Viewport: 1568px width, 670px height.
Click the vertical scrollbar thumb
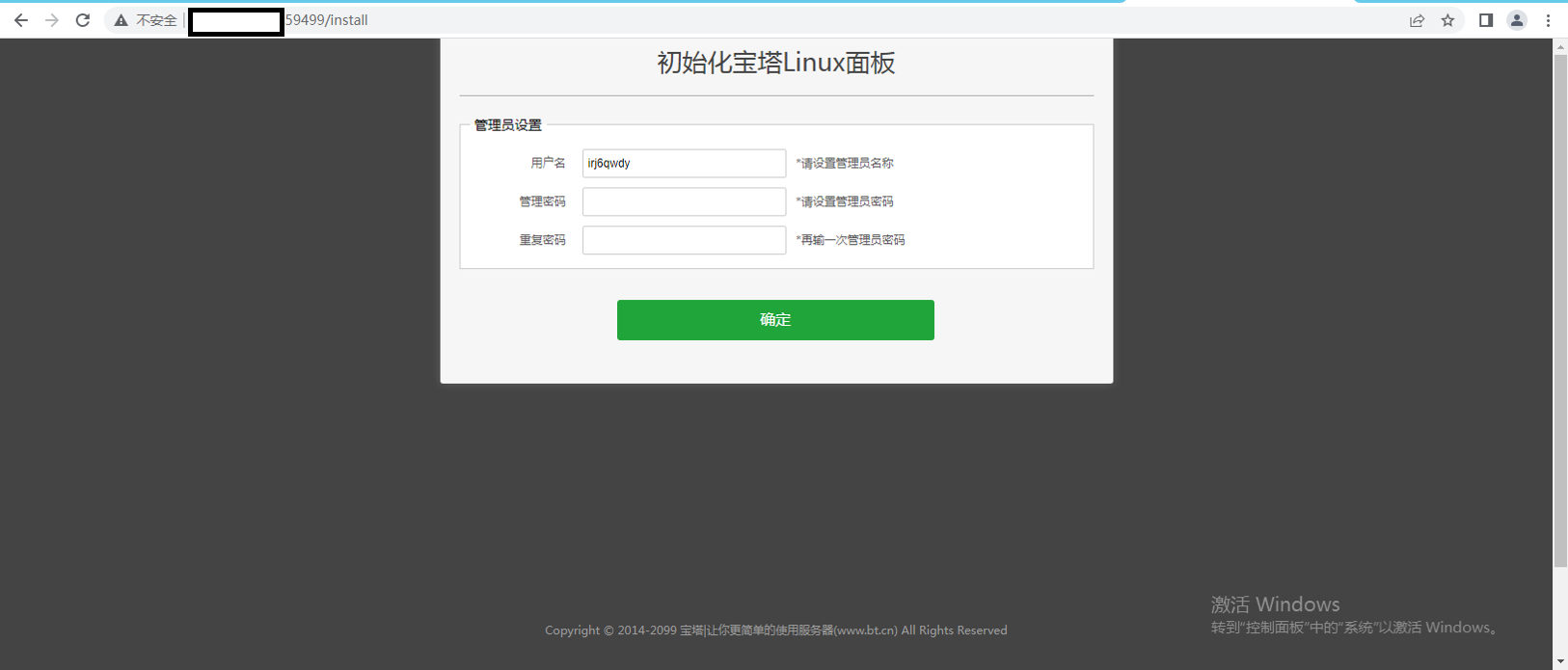tap(1559, 308)
